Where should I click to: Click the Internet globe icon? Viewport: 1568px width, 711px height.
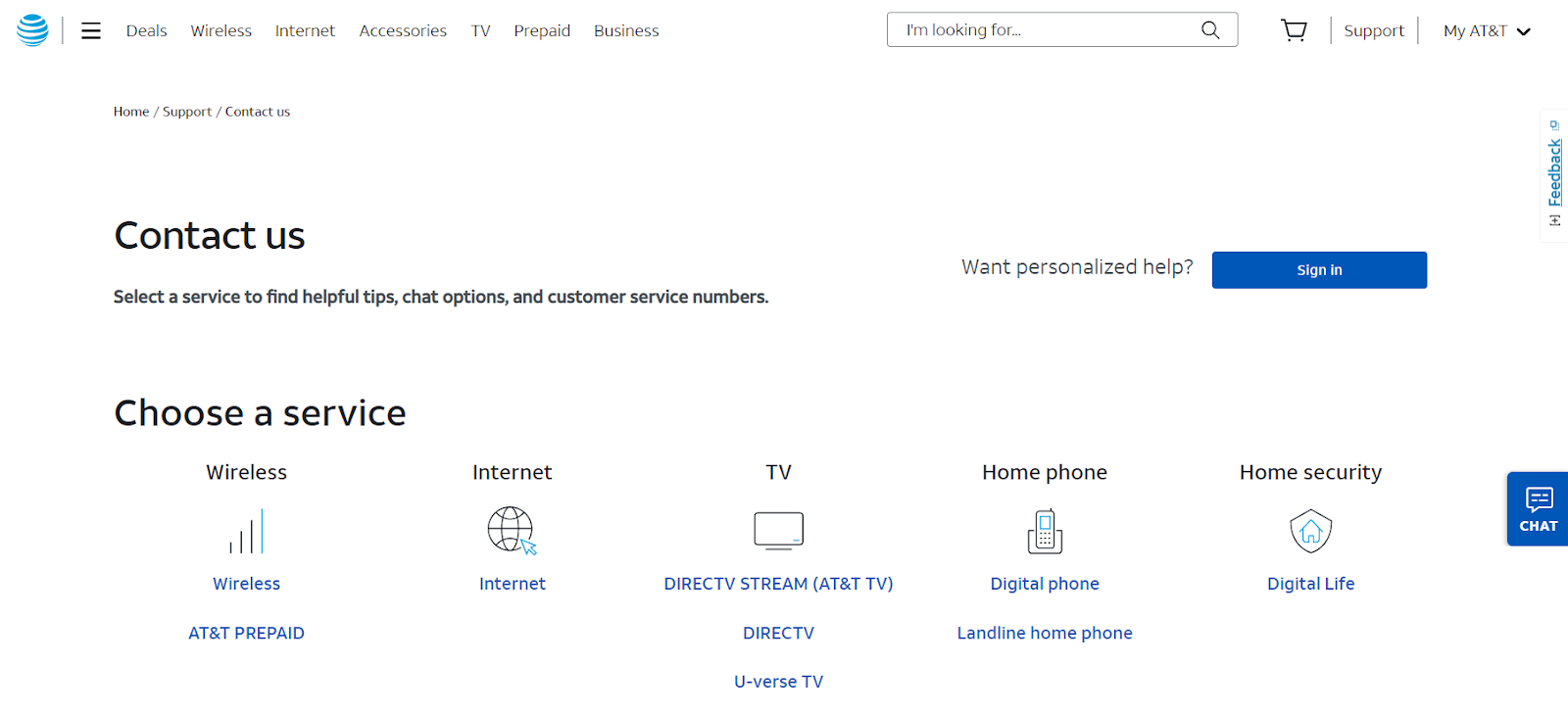[x=513, y=531]
